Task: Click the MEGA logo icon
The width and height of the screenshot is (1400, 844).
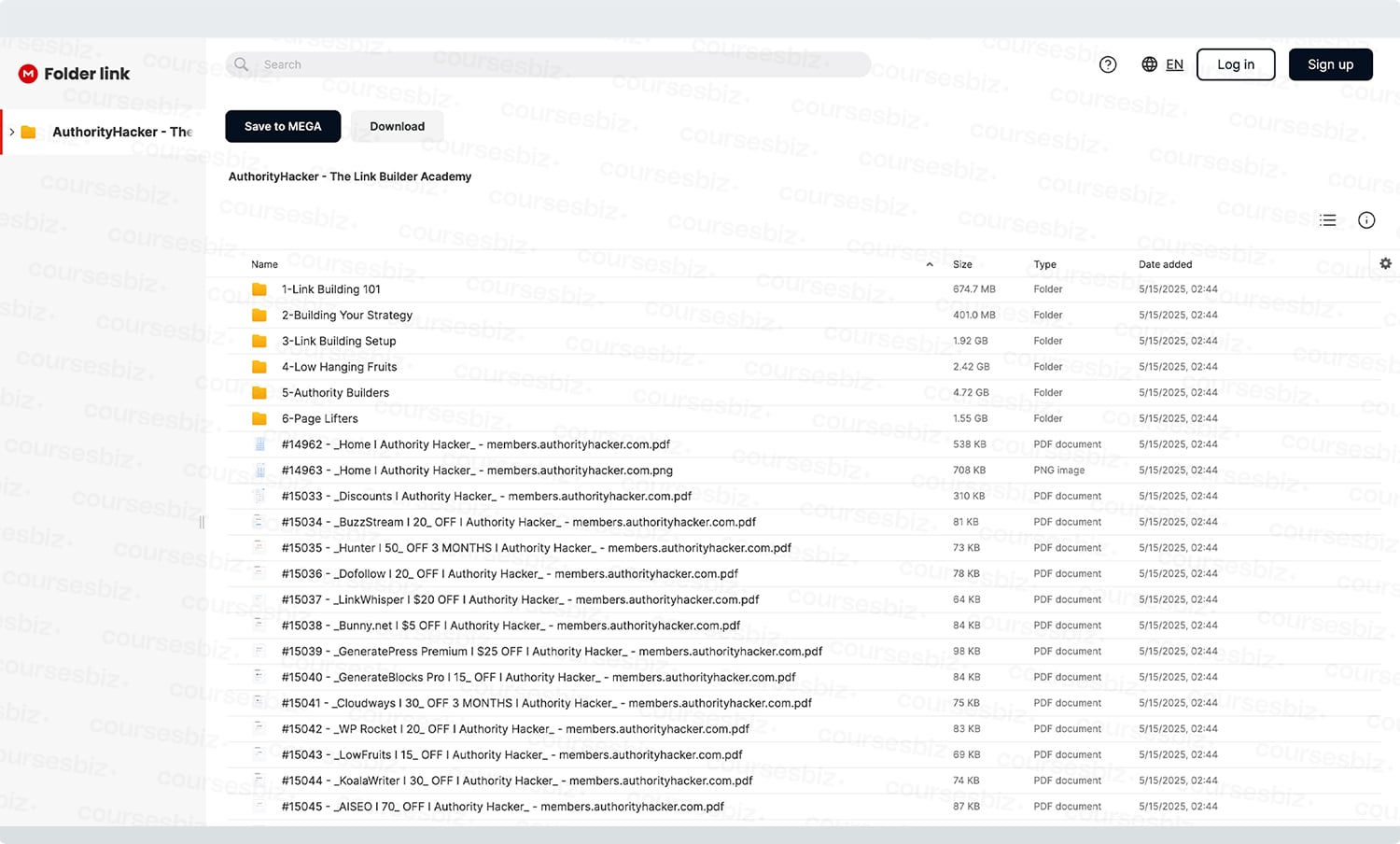Action: coord(28,74)
